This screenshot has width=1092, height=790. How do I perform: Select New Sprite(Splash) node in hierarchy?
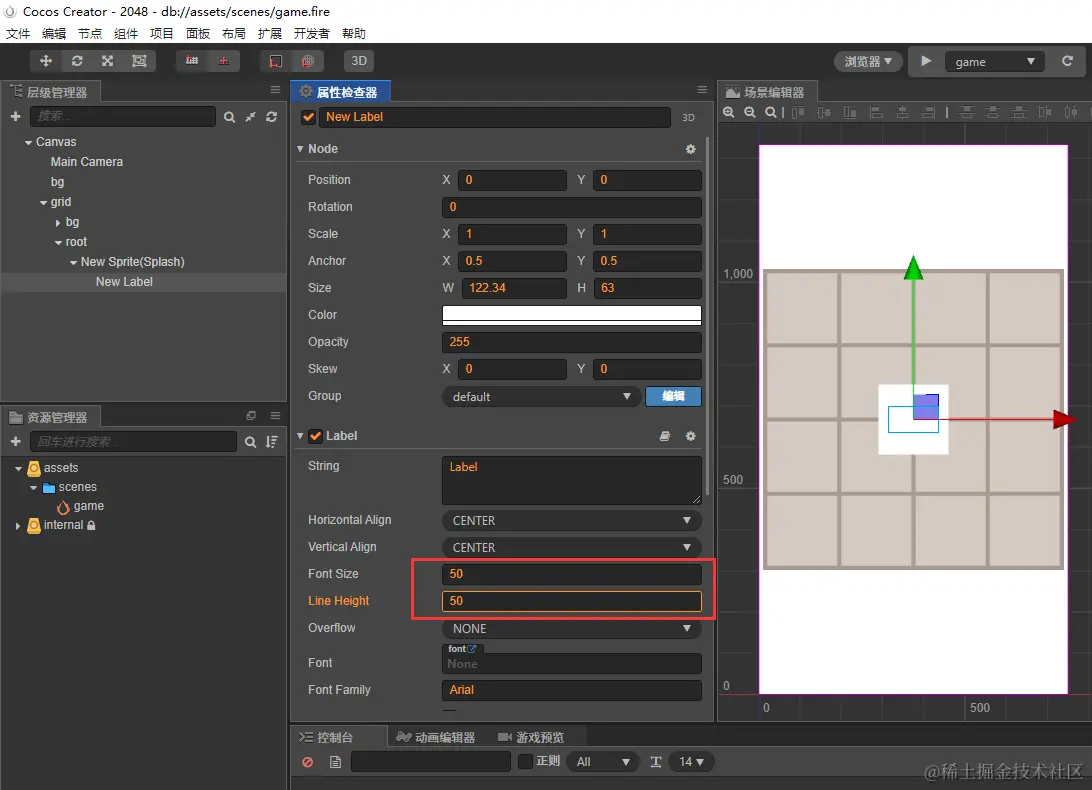[132, 262]
